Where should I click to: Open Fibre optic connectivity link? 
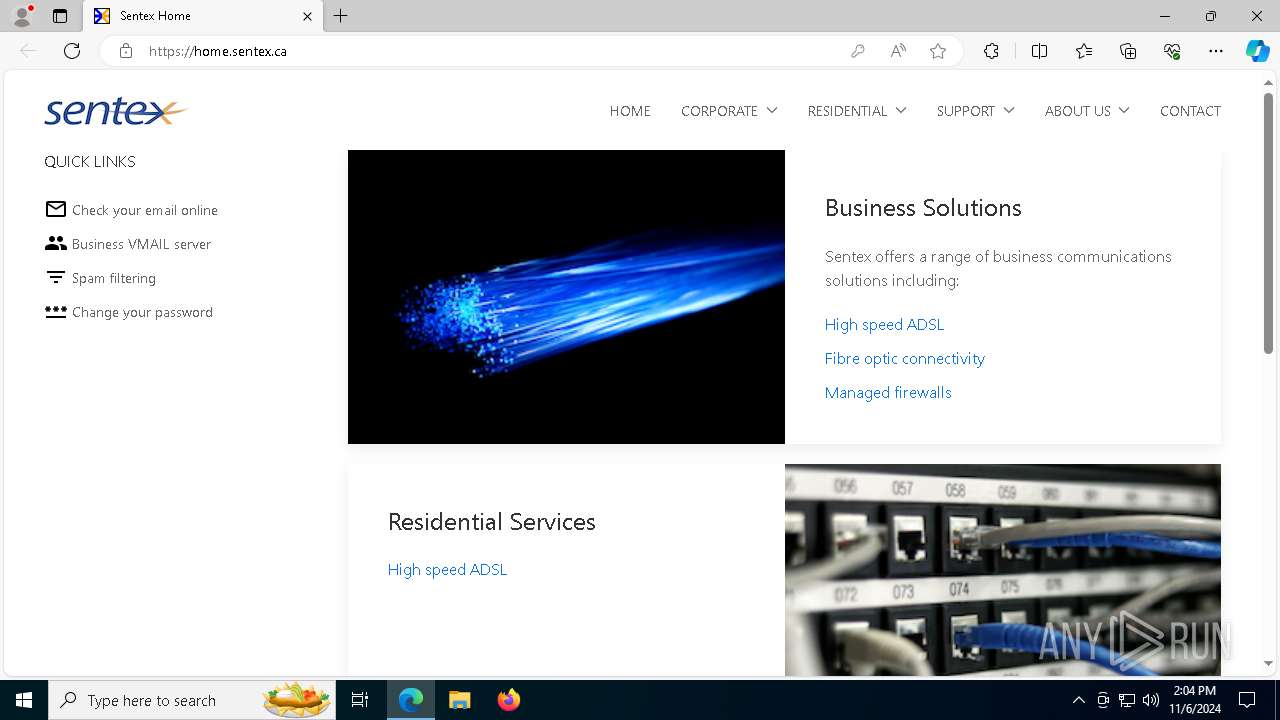pyautogui.click(x=905, y=358)
